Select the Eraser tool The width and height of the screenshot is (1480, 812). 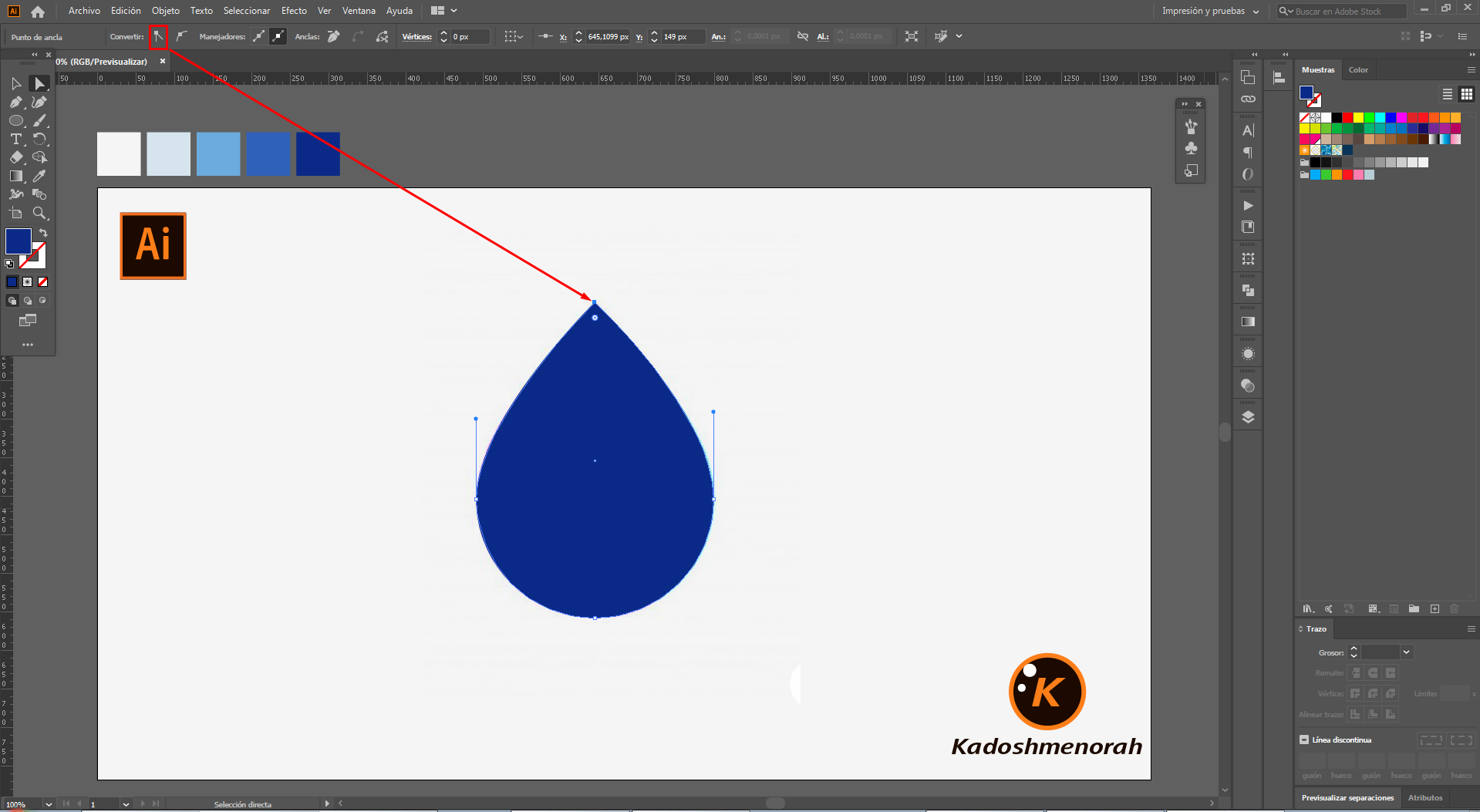(16, 157)
